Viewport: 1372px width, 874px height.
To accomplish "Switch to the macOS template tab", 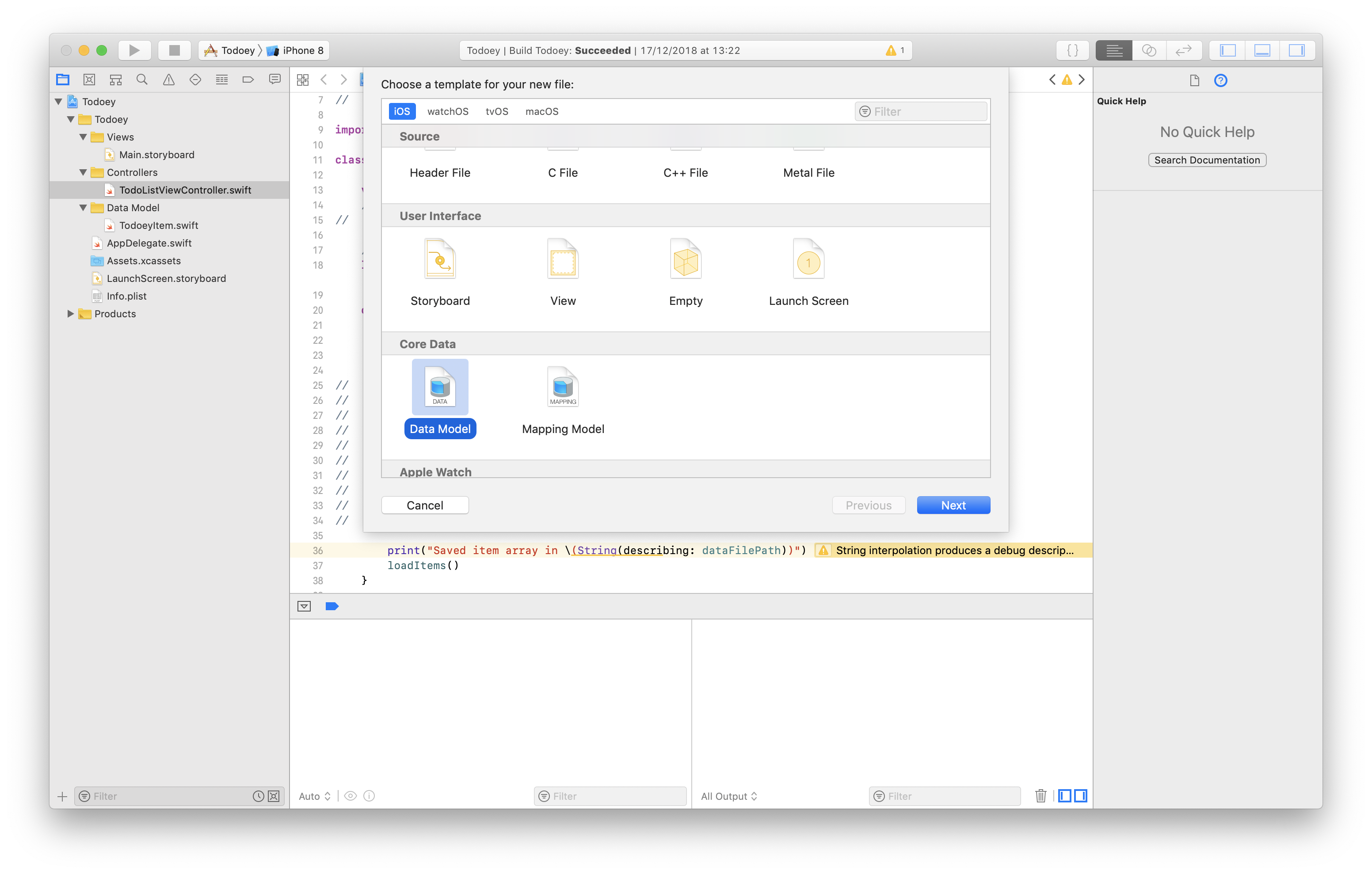I will click(541, 112).
